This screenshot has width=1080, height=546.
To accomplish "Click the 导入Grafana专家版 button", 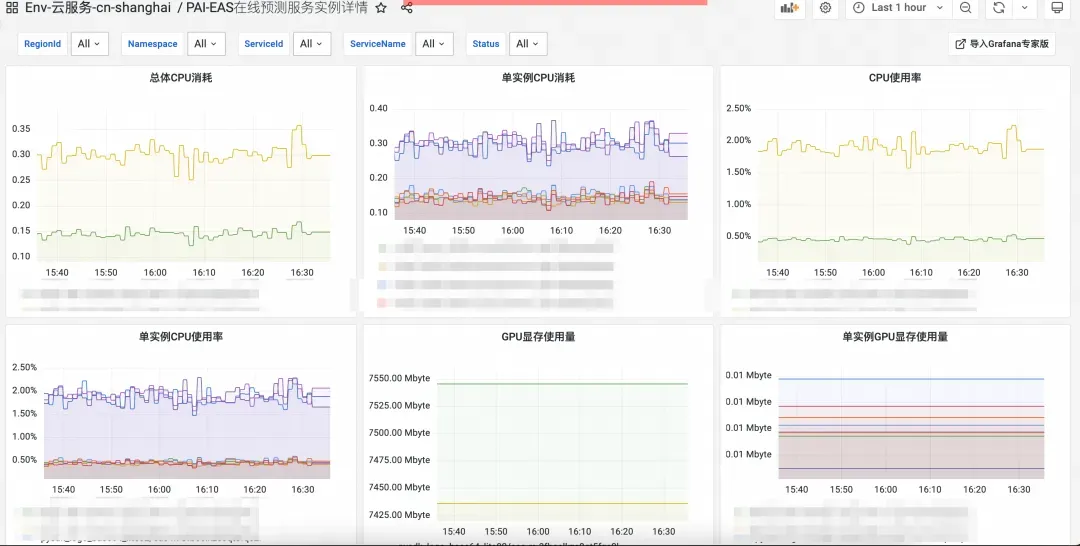I will click(x=1002, y=44).
